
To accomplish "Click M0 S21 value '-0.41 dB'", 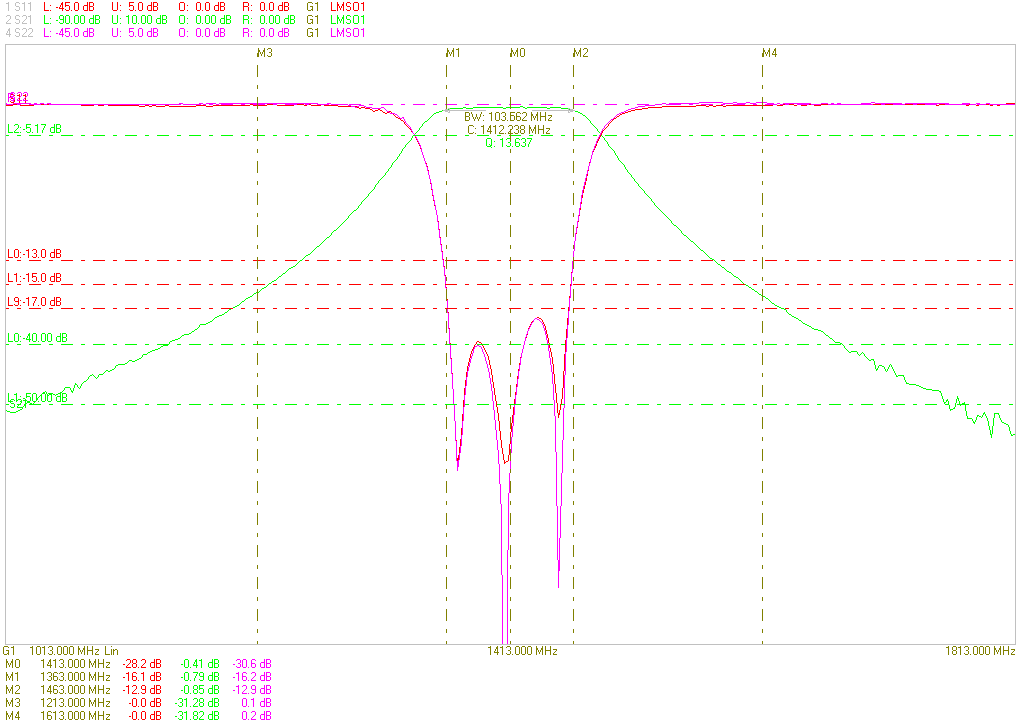I will tap(200, 664).
